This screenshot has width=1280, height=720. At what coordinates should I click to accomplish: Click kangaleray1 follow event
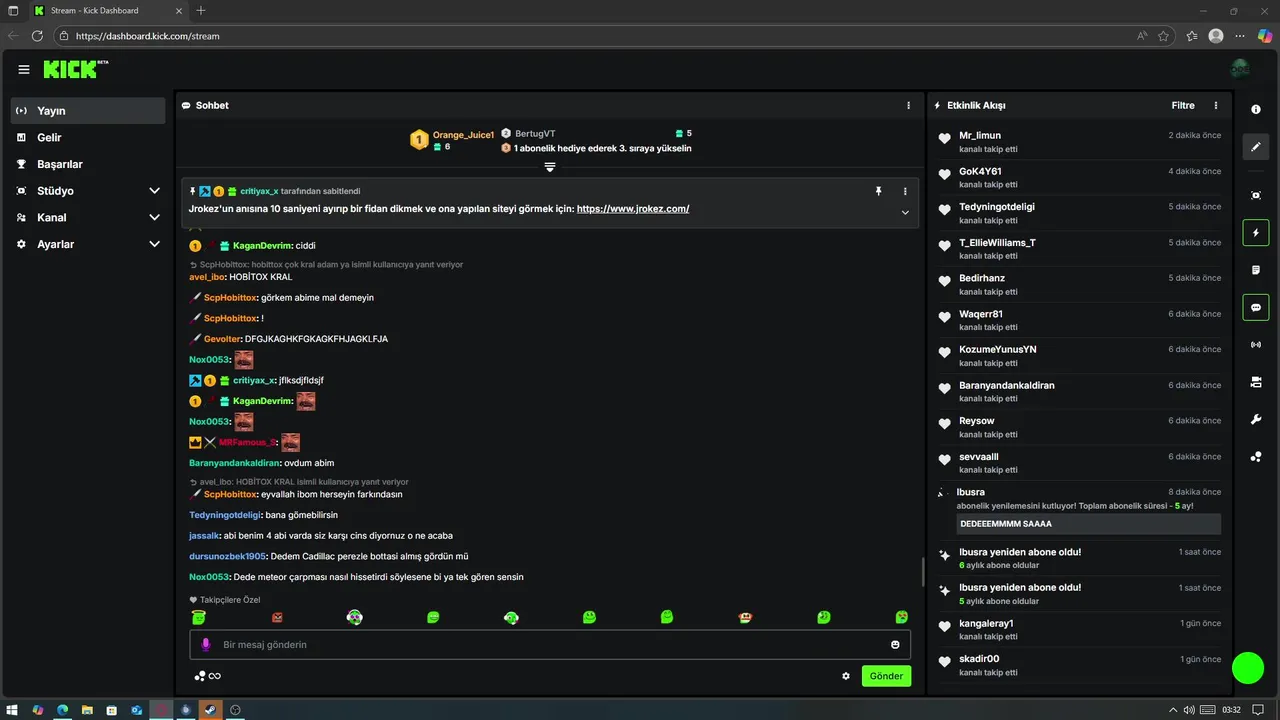click(x=1080, y=630)
